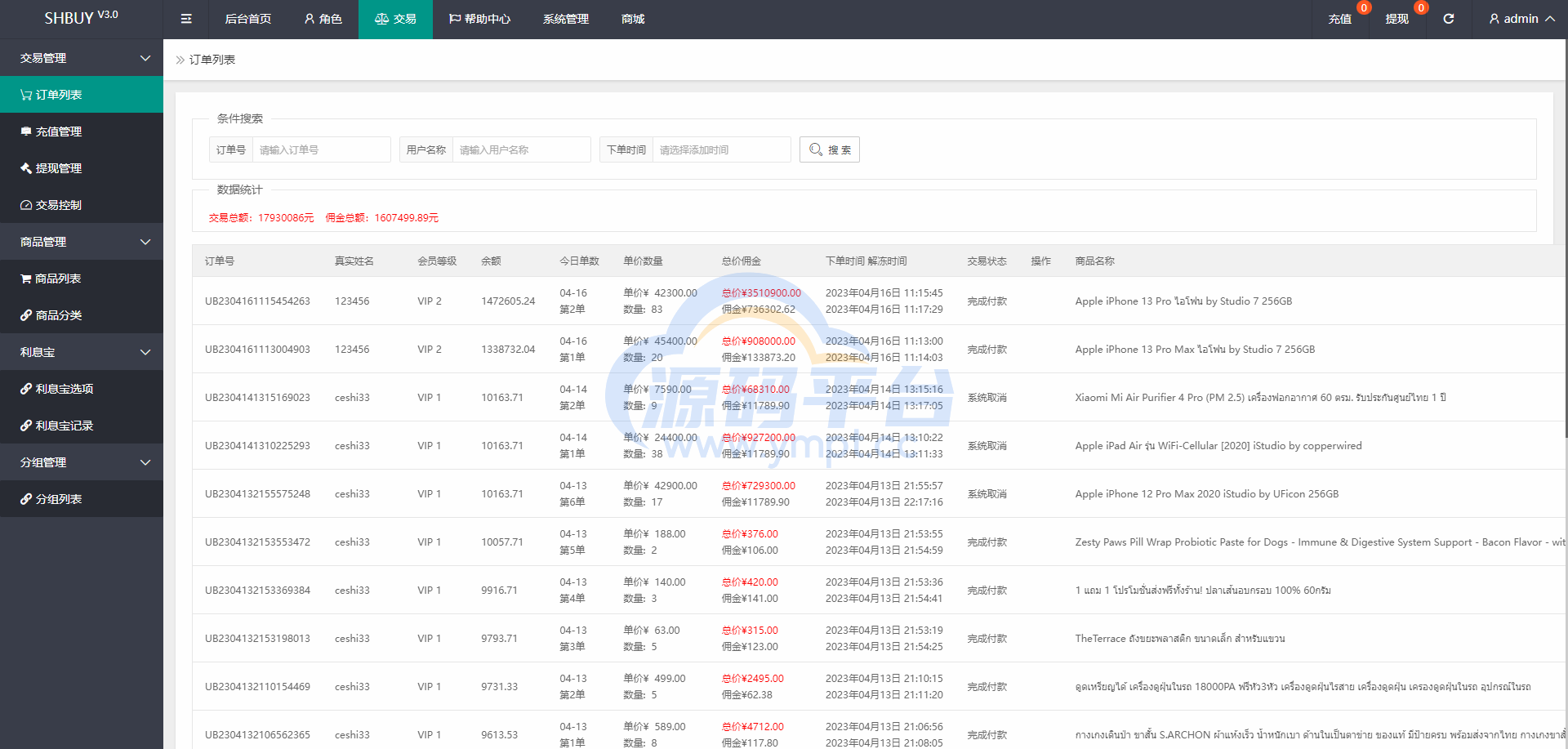This screenshot has width=1568, height=749.
Task: Open 交易控制 in the sidebar
Action: click(82, 205)
